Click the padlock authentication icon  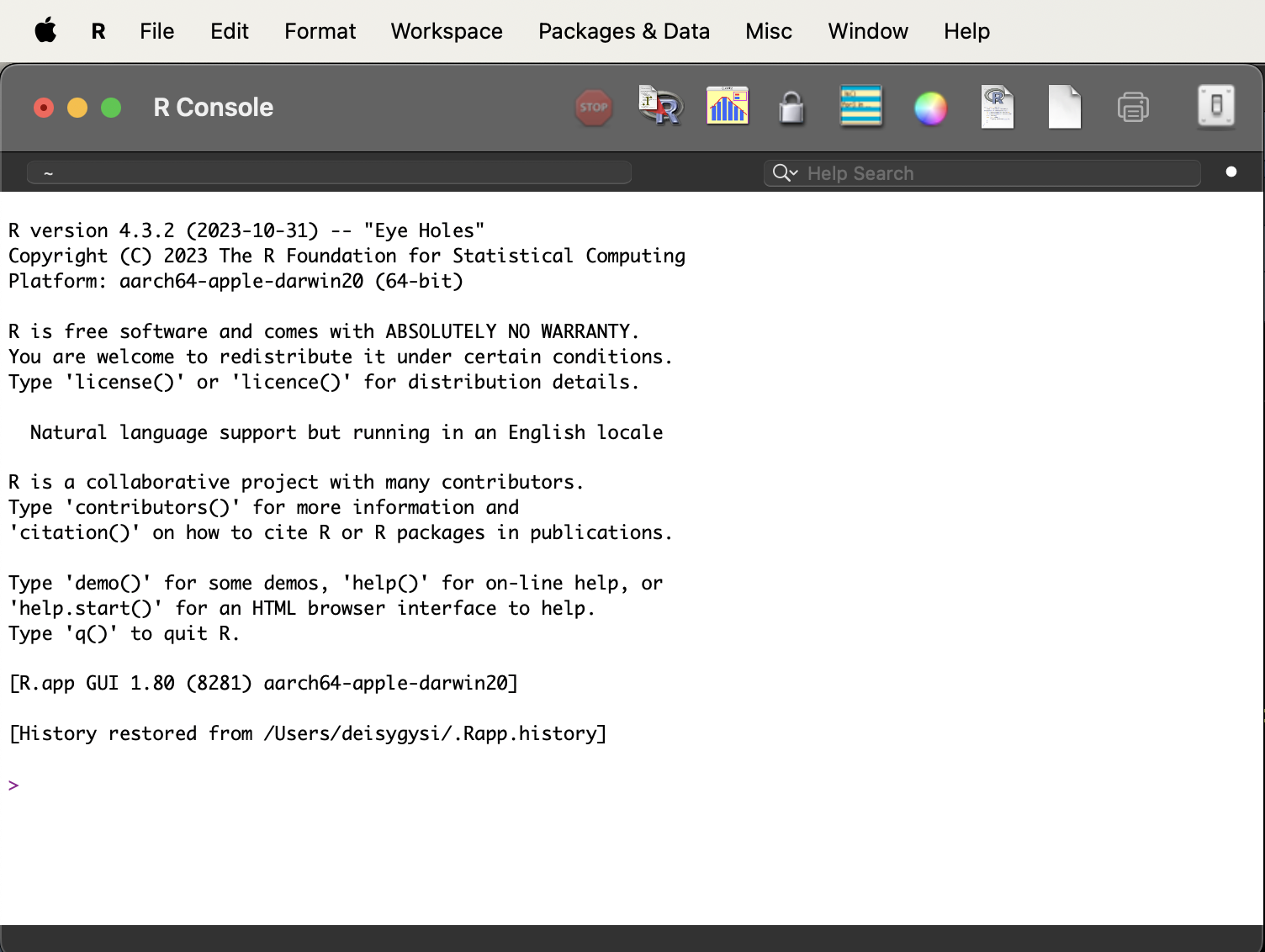click(x=791, y=108)
